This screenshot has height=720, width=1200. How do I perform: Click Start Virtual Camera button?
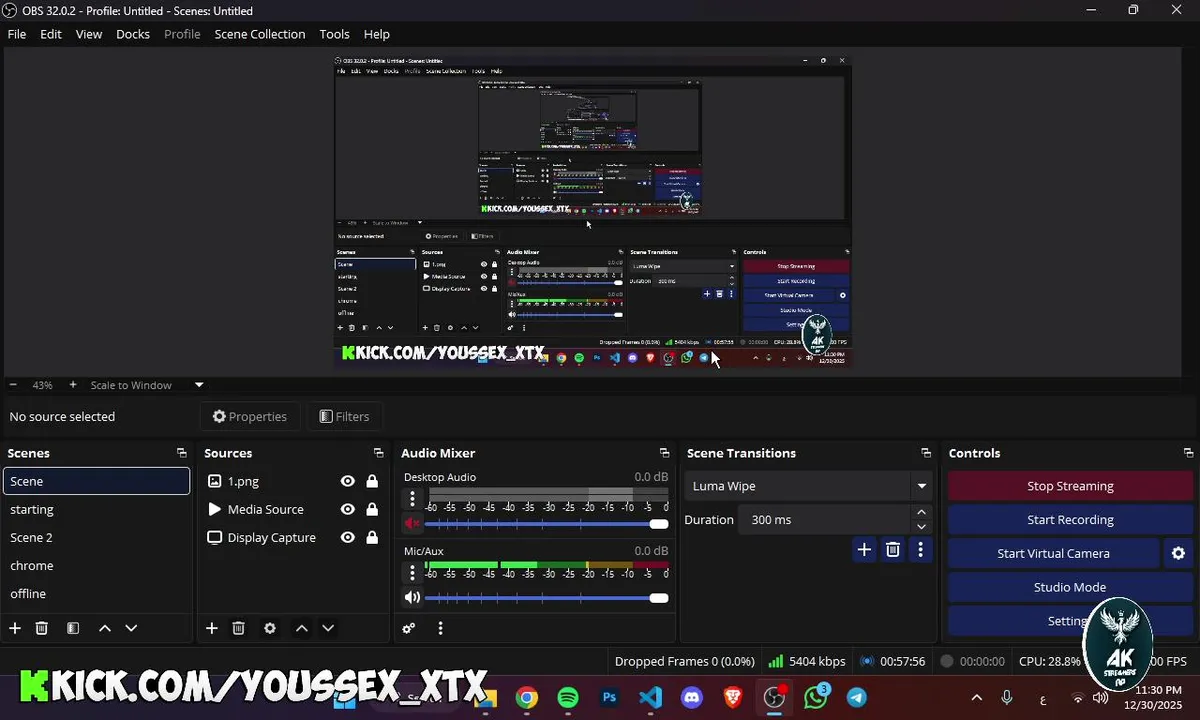pyautogui.click(x=1054, y=553)
